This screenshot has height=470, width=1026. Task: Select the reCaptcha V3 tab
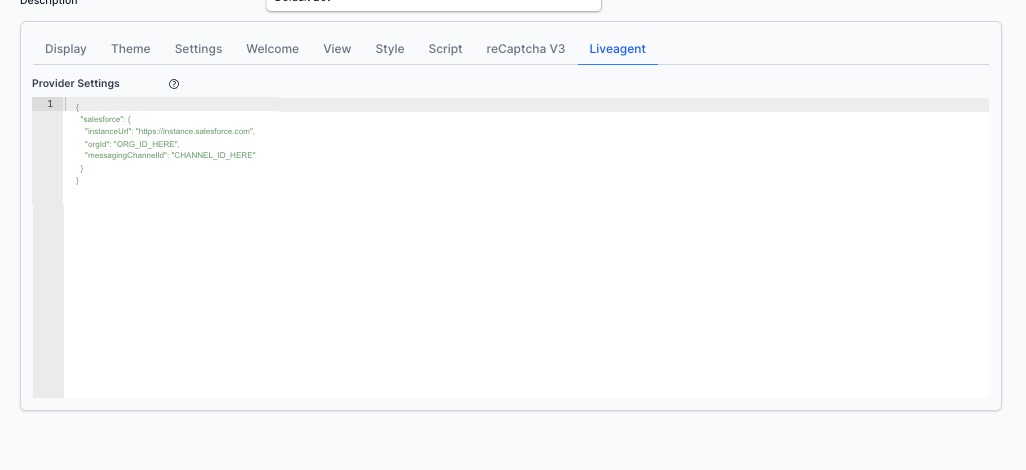tap(526, 49)
